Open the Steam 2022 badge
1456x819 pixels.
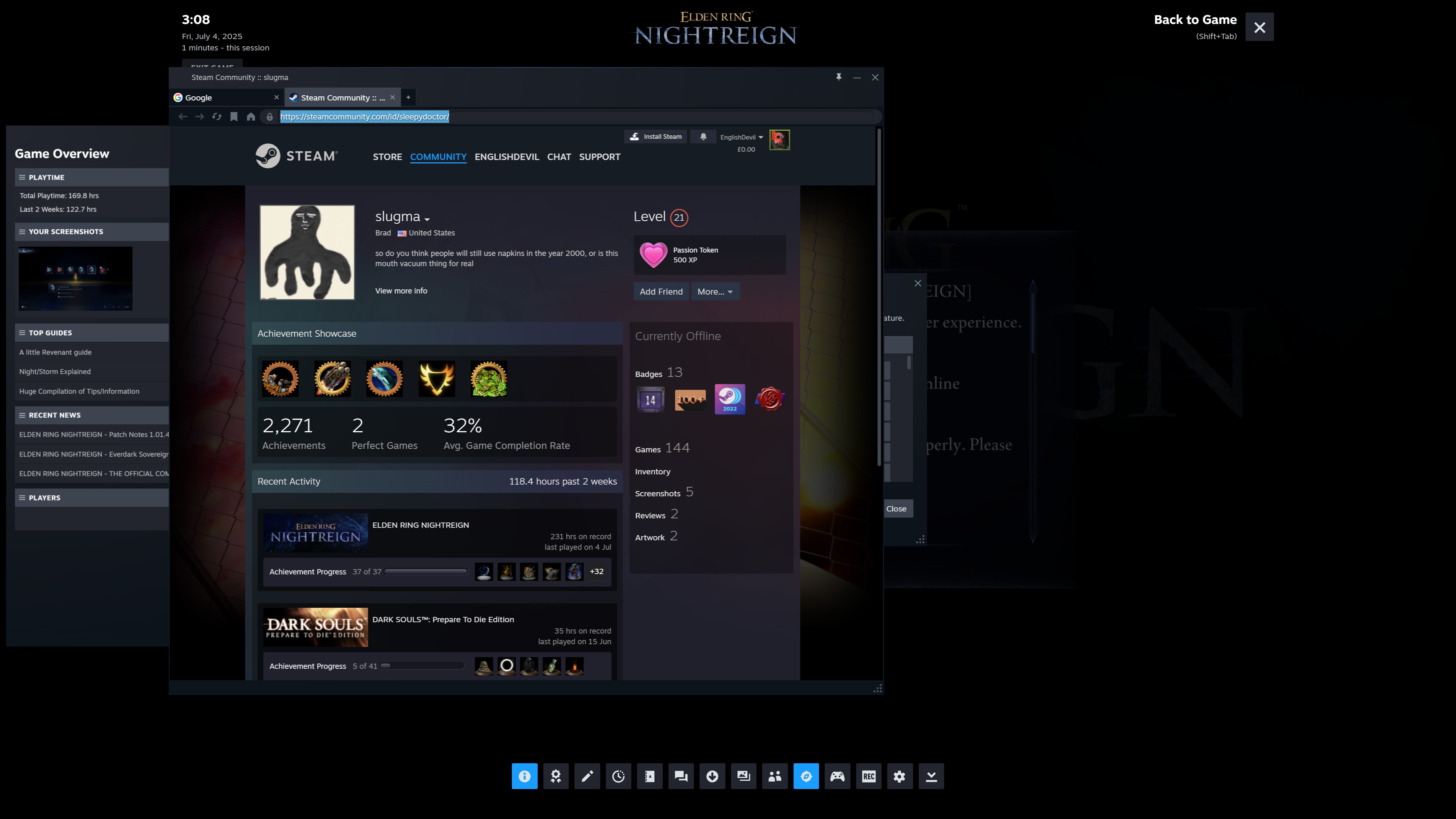730,400
